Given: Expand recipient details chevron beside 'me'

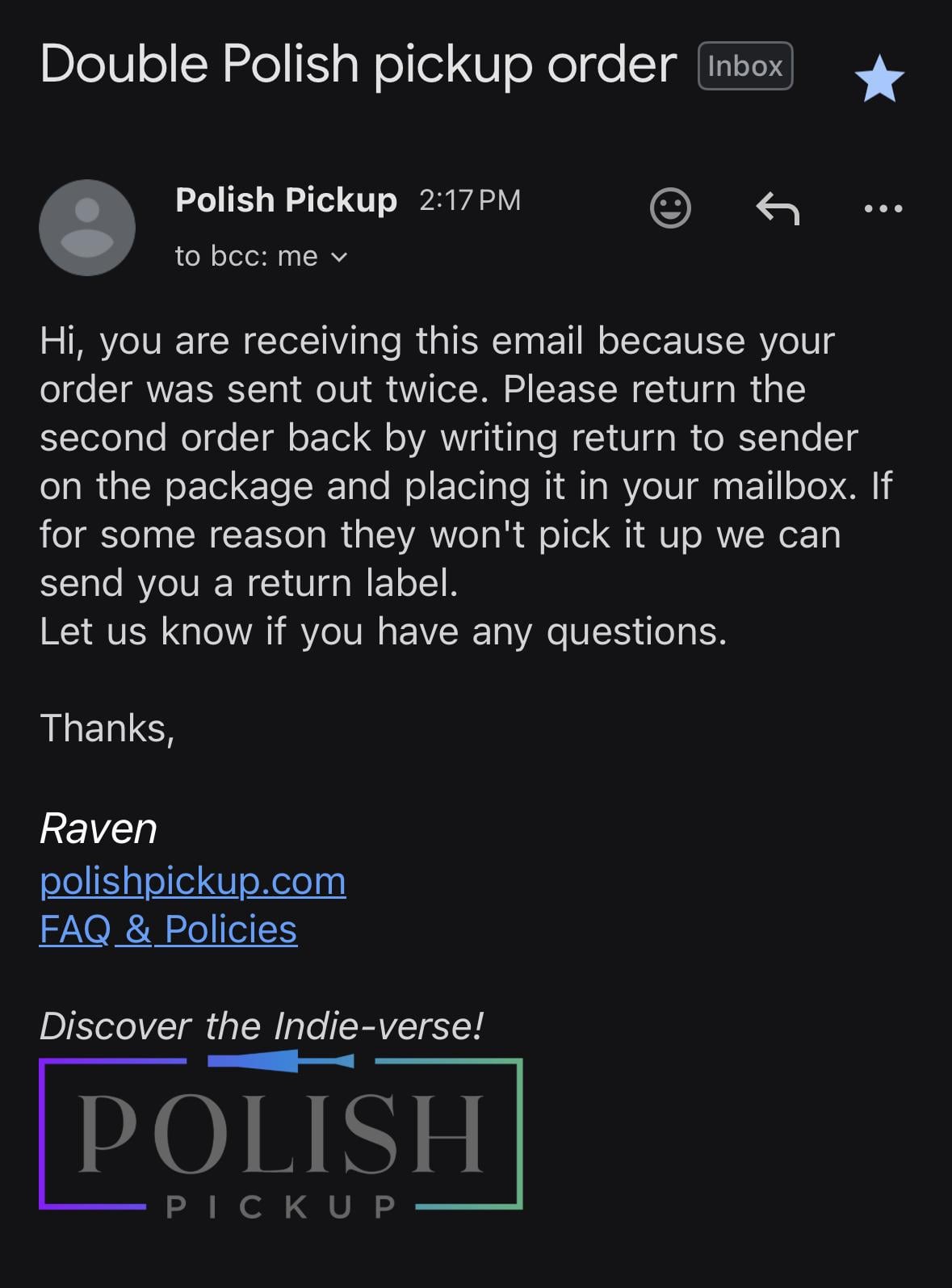Looking at the screenshot, I should 340,258.
